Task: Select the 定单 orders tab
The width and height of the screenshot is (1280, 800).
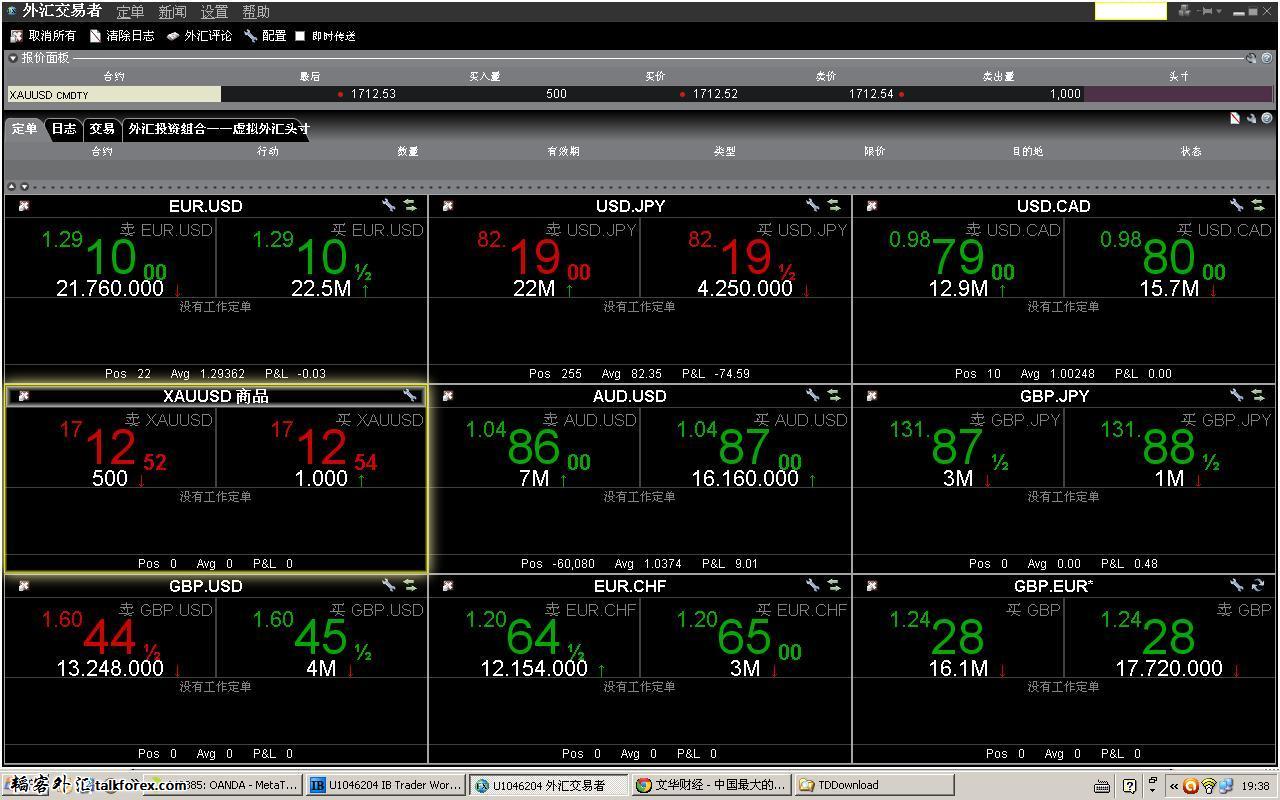Action: pyautogui.click(x=25, y=129)
